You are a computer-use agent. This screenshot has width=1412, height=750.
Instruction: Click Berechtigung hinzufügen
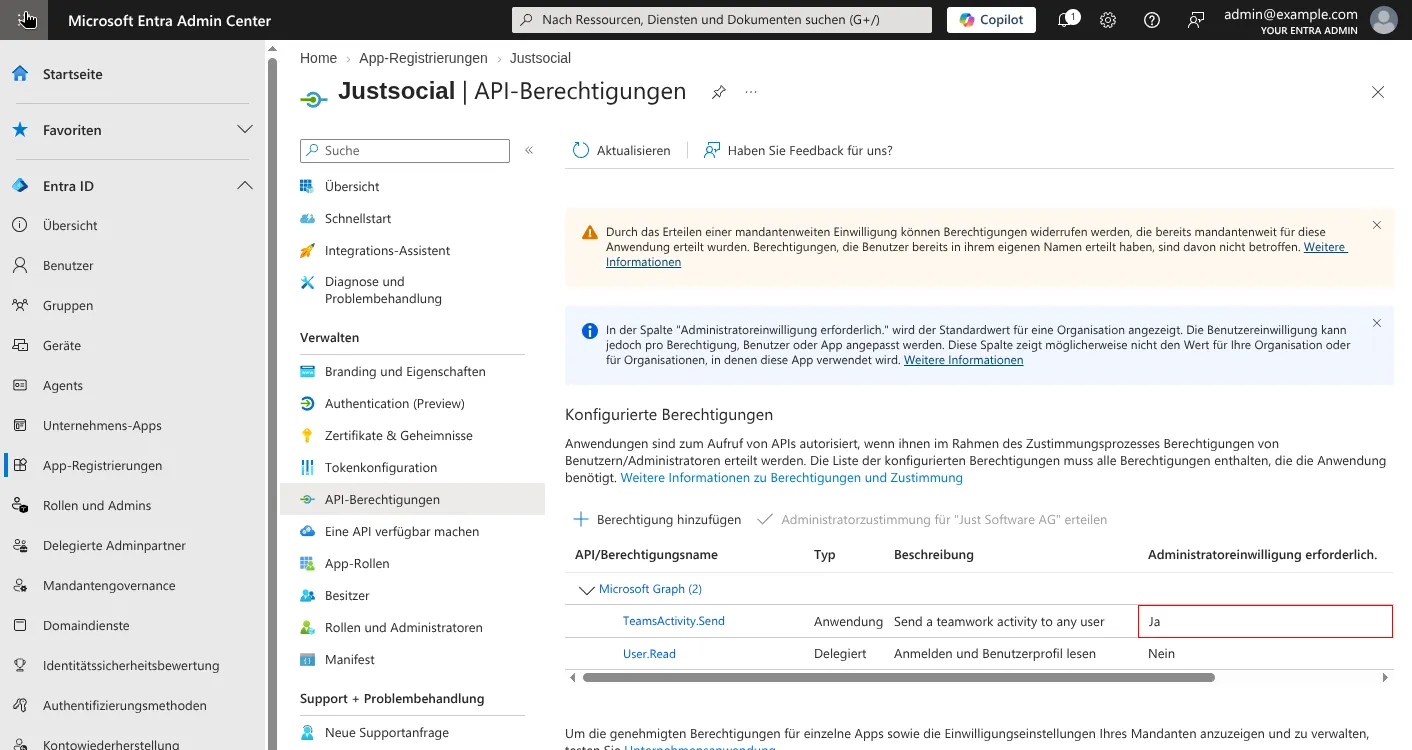click(x=657, y=519)
